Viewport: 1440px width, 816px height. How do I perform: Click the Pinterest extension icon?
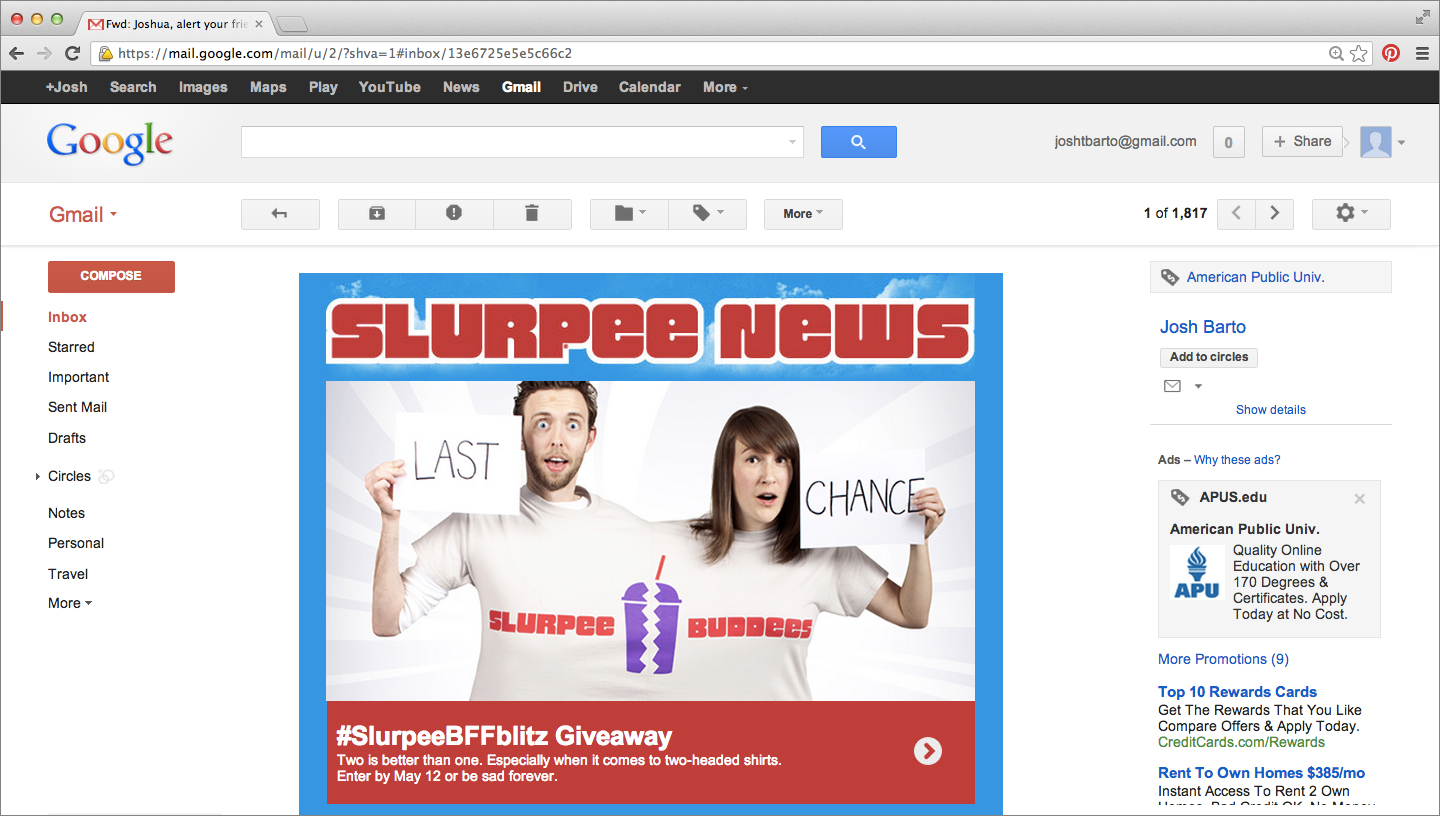pyautogui.click(x=1391, y=53)
